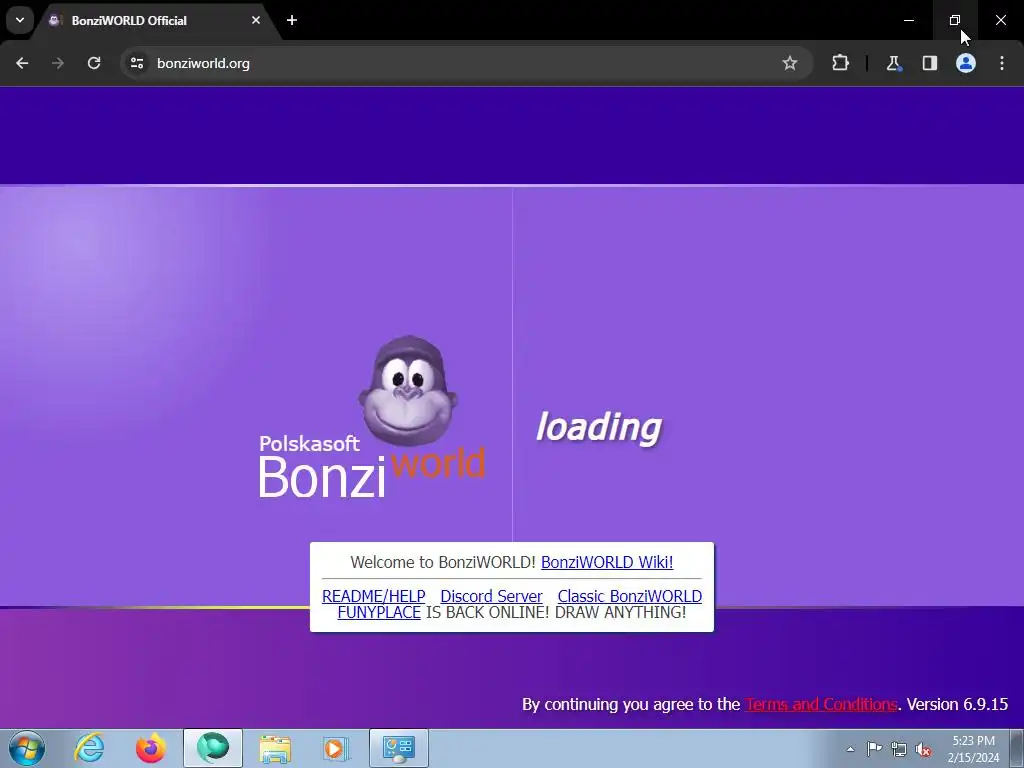Click the 'Version 6.9.15' text
Image resolution: width=1024 pixels, height=768 pixels.
pos(957,705)
